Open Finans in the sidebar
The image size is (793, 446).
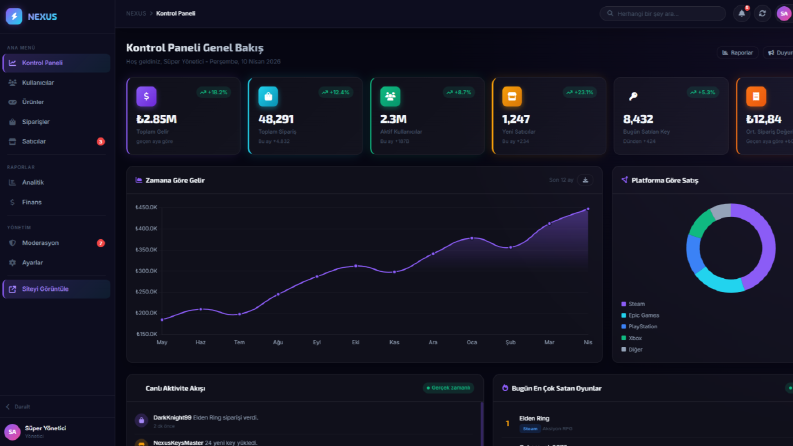[56, 202]
